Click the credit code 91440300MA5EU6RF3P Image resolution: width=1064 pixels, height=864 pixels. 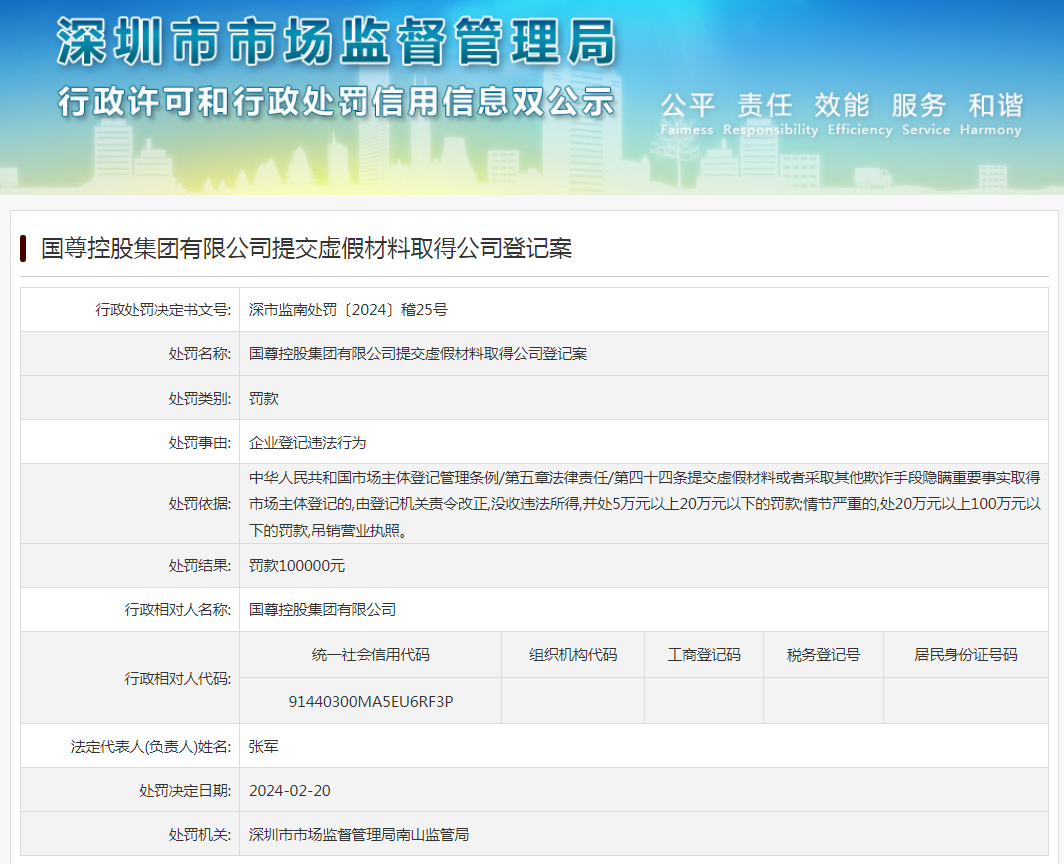371,701
